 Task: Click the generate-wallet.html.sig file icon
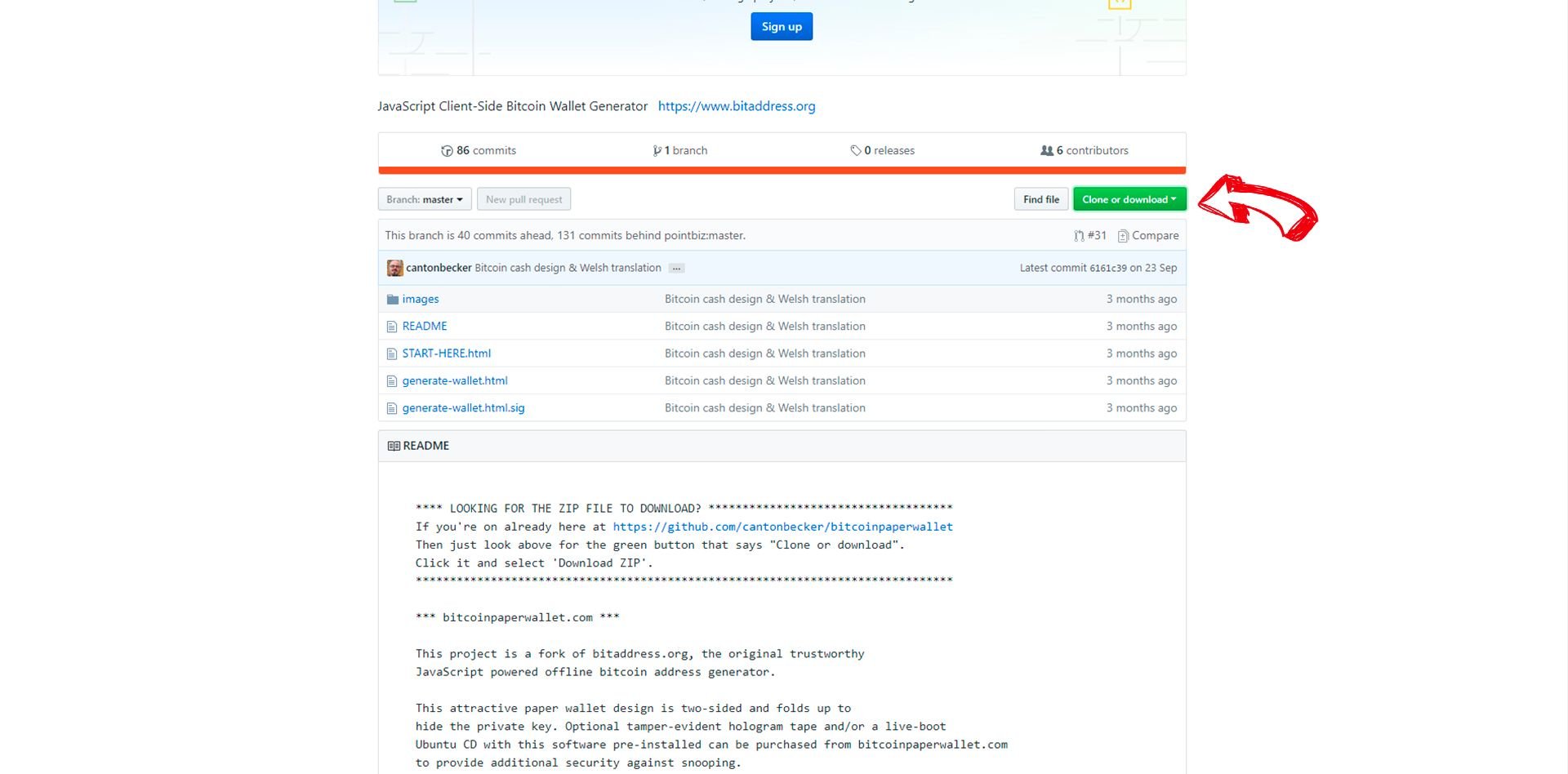392,408
